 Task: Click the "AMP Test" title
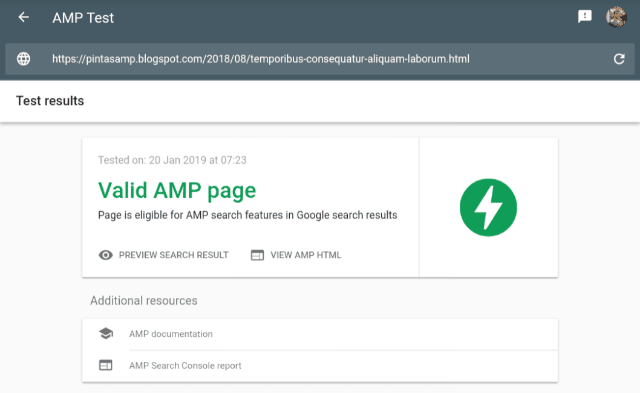(83, 18)
